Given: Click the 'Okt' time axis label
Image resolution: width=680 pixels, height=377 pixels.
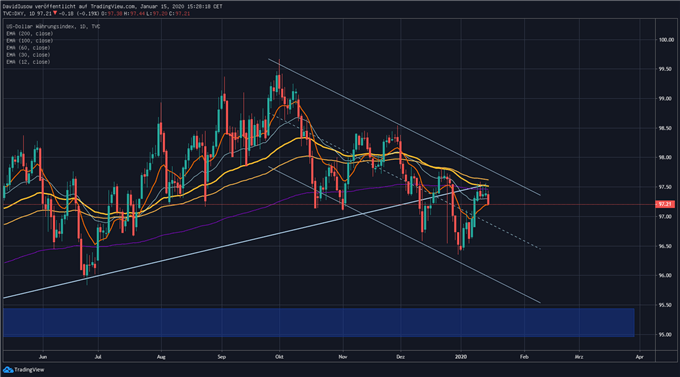Looking at the screenshot, I should (279, 357).
